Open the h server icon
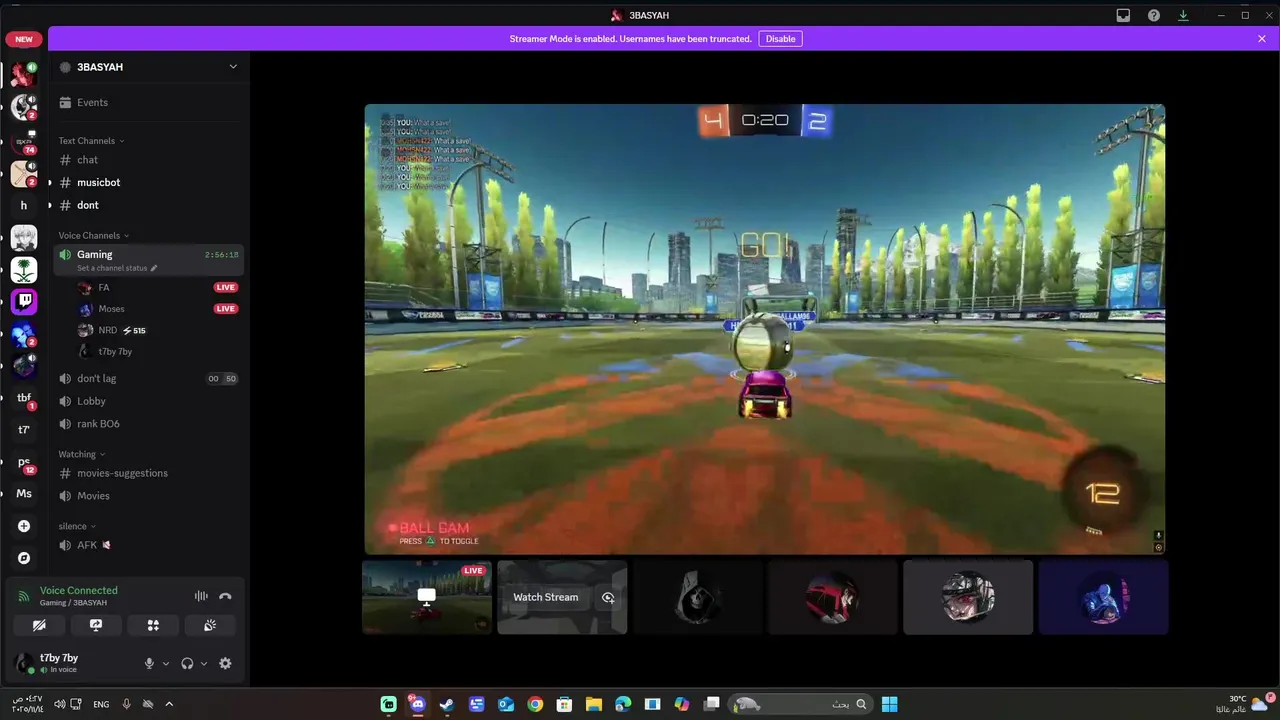Viewport: 1280px width, 720px height. [x=24, y=205]
